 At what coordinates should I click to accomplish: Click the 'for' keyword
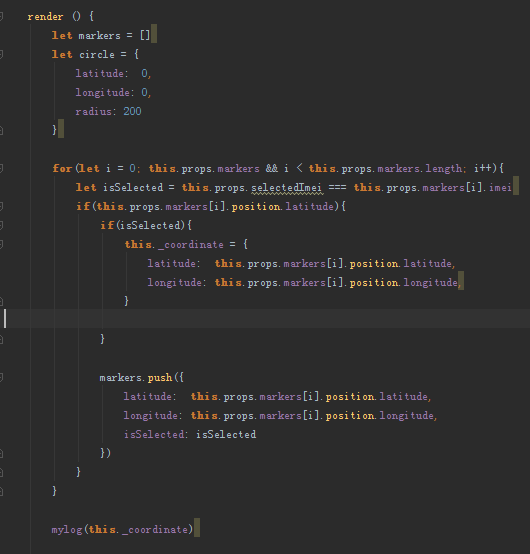coord(63,168)
